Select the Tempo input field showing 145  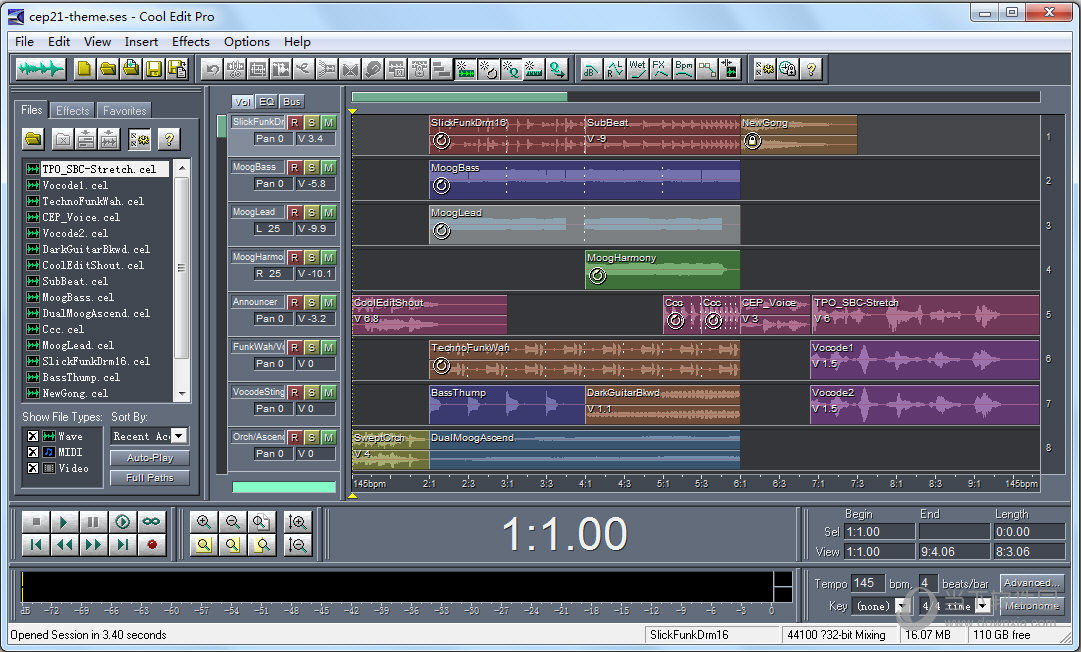point(865,583)
